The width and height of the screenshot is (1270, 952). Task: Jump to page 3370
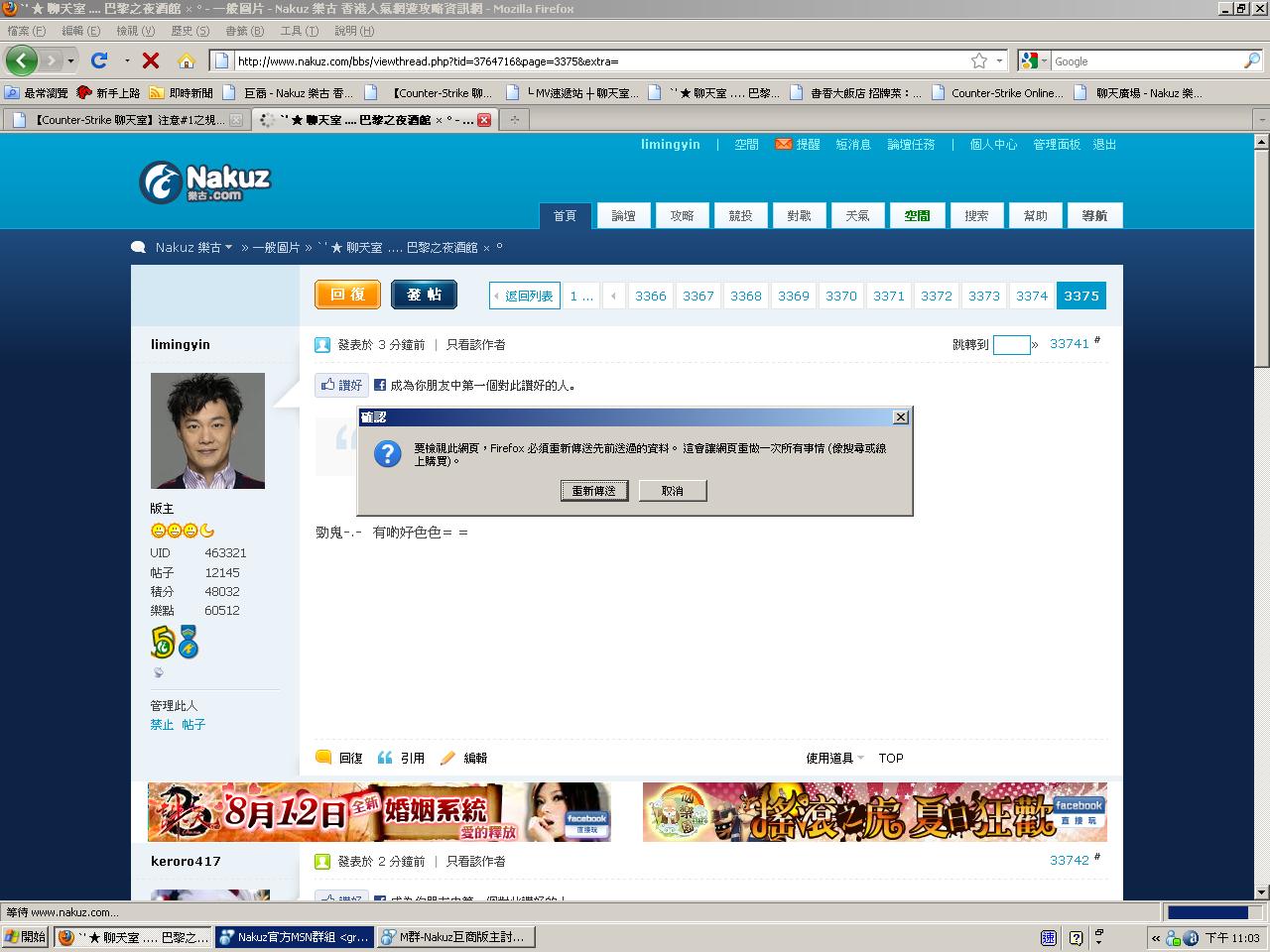coord(840,296)
